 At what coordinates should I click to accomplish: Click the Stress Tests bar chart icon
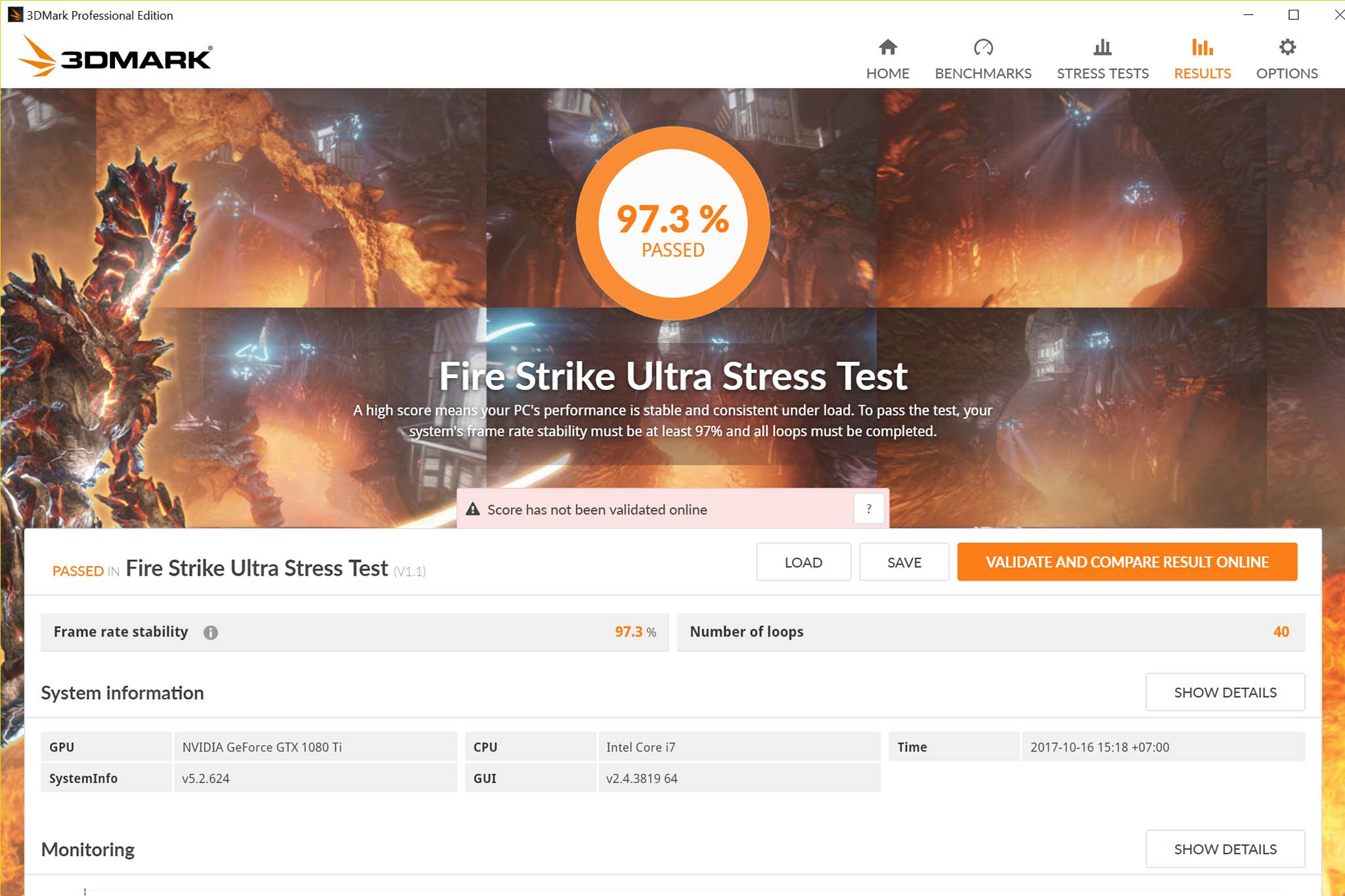coord(1102,47)
